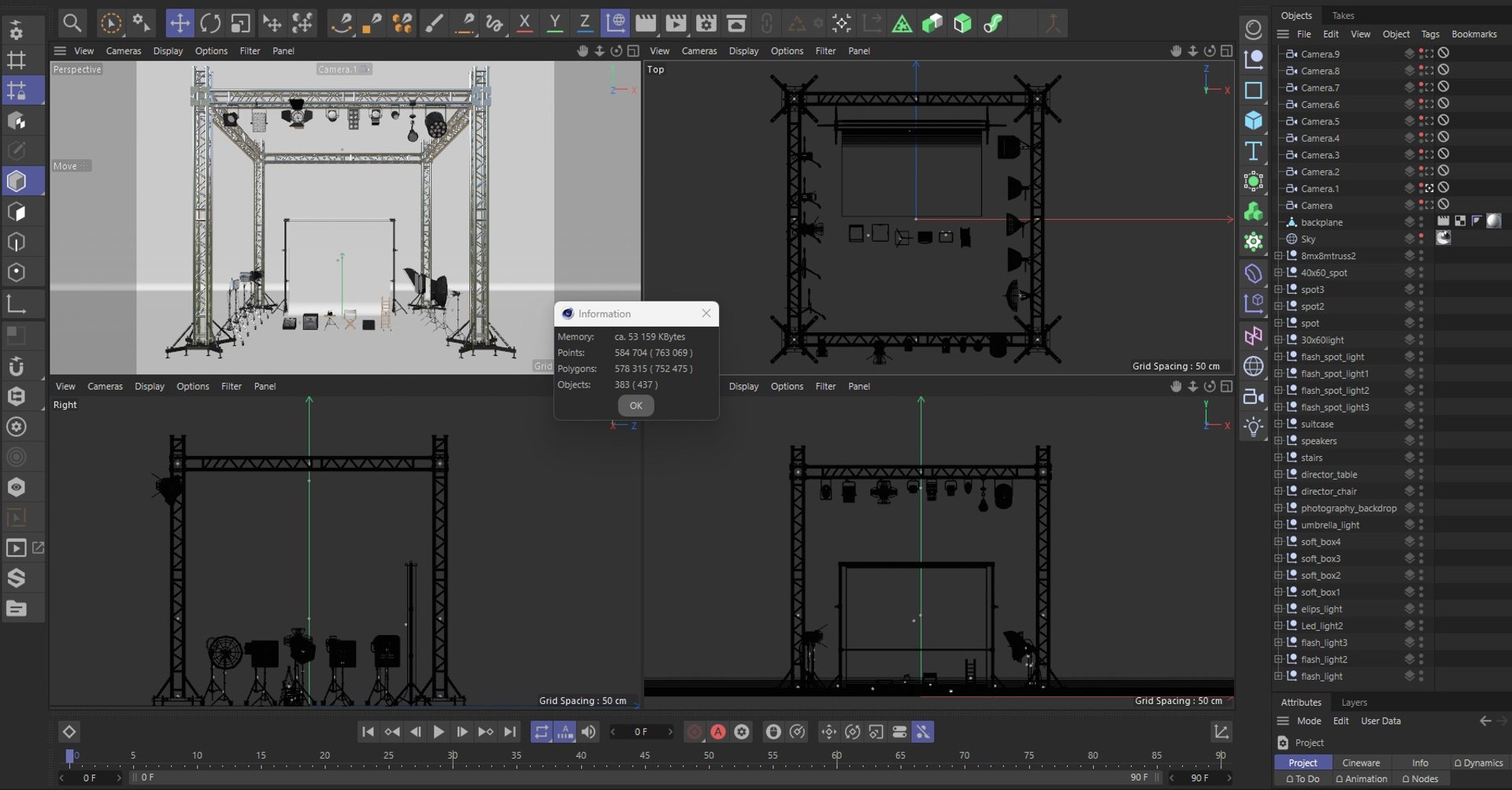Screen dimensions: 1512x790
Task: Select the Sky object in hierarchy
Action: point(1308,239)
